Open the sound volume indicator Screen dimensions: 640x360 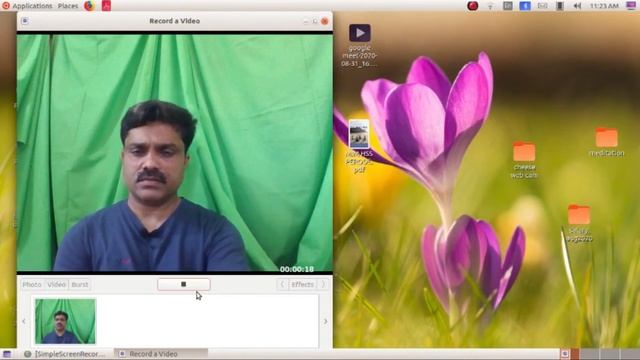pyautogui.click(x=577, y=6)
